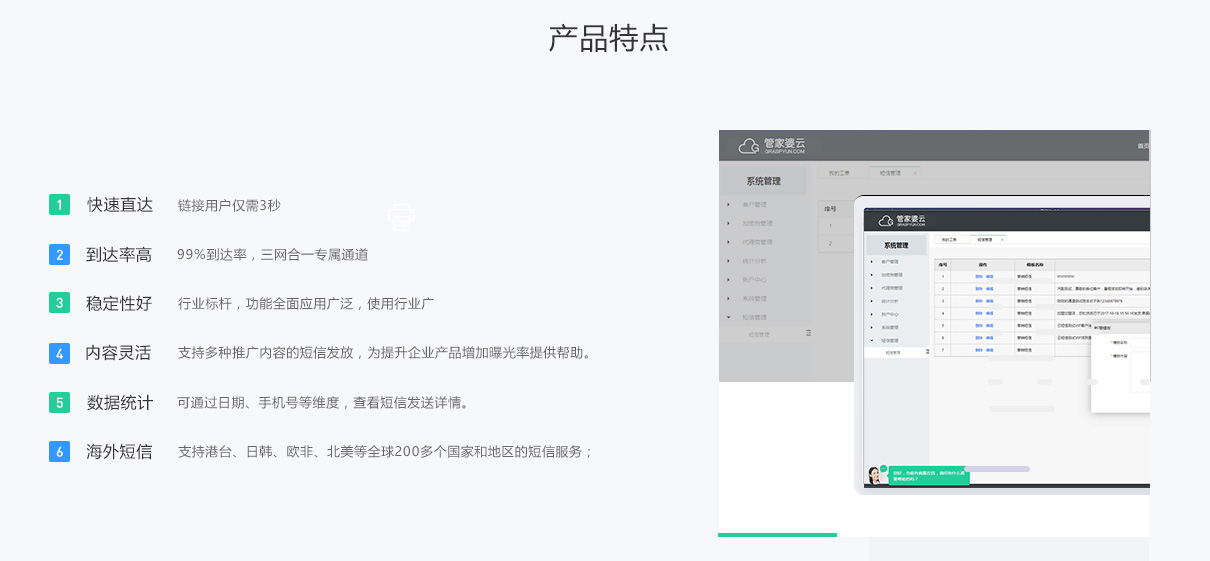
Task: Click the 数据统计 feature title
Action: [120, 403]
